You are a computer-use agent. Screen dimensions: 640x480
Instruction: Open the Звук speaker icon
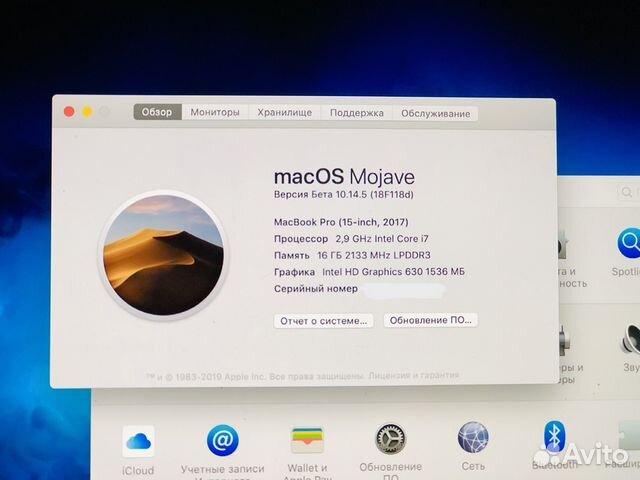pyautogui.click(x=631, y=339)
